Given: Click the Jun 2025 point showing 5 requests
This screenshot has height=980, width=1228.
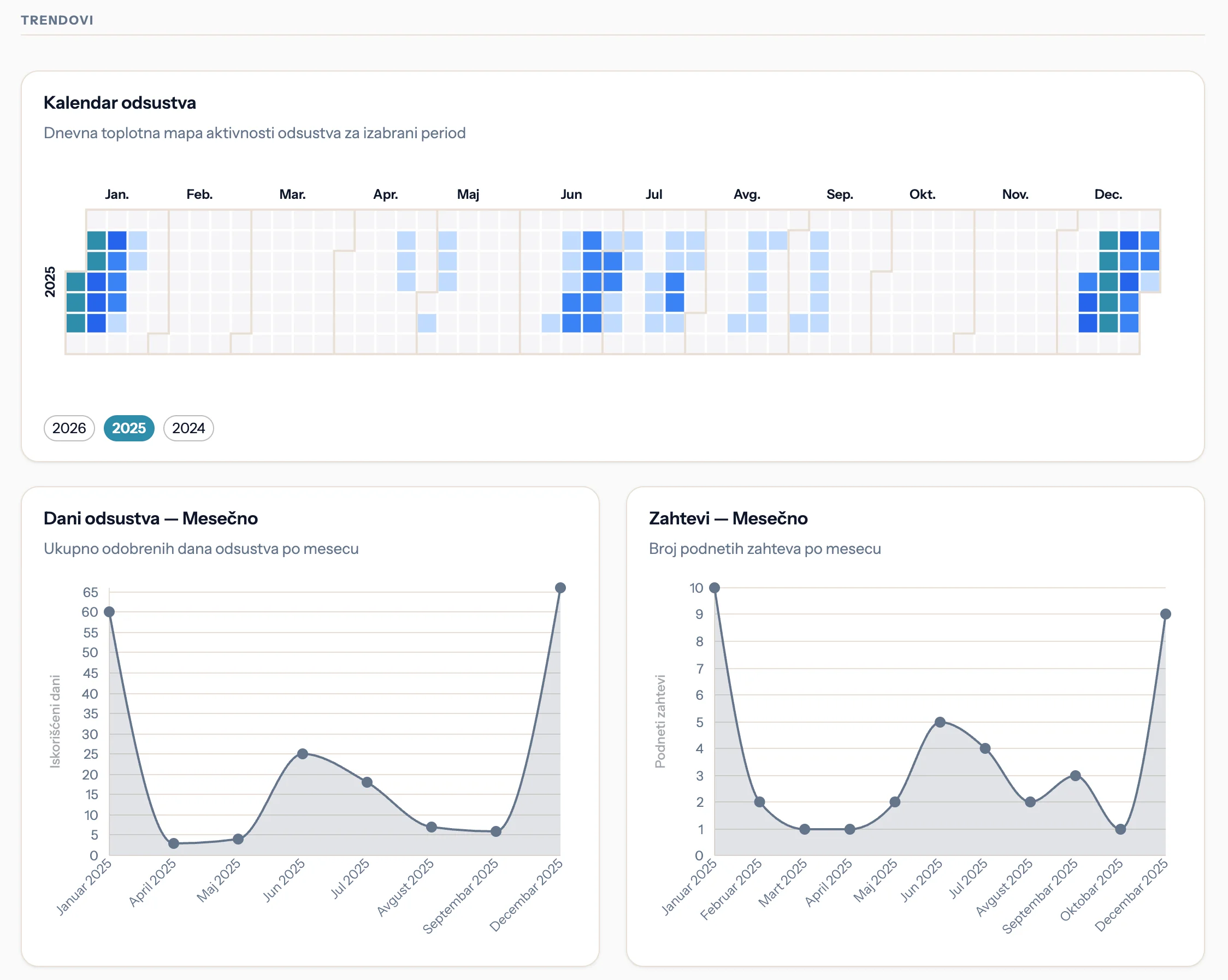Looking at the screenshot, I should pos(941,722).
